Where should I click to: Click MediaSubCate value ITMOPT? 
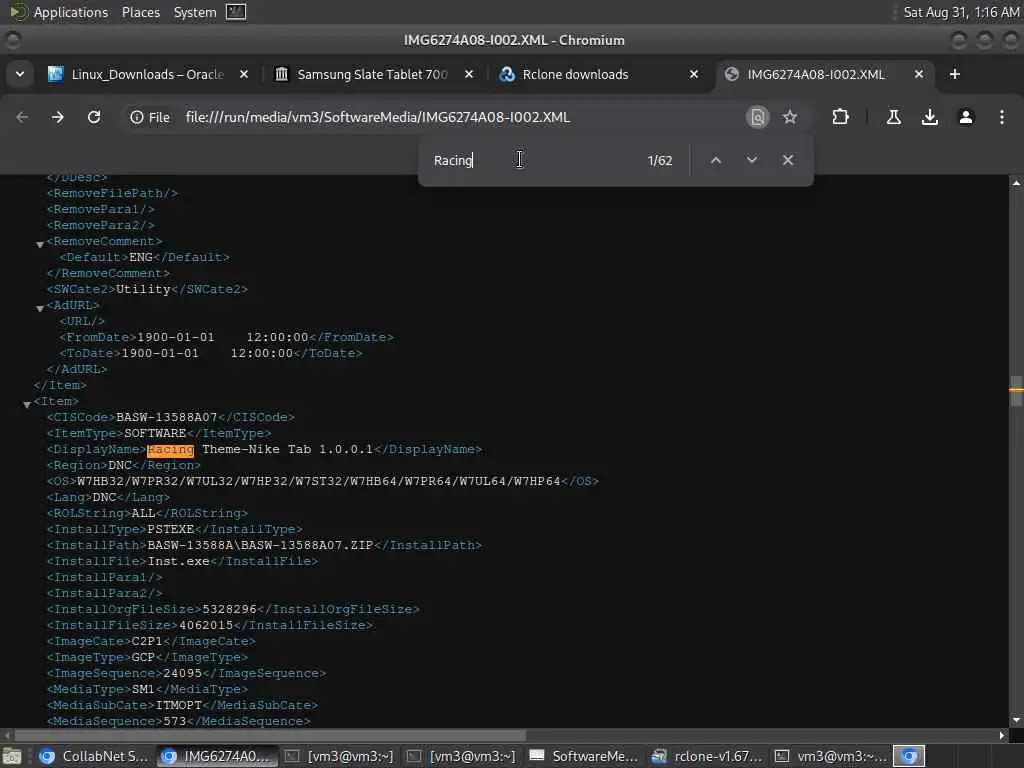pos(178,705)
